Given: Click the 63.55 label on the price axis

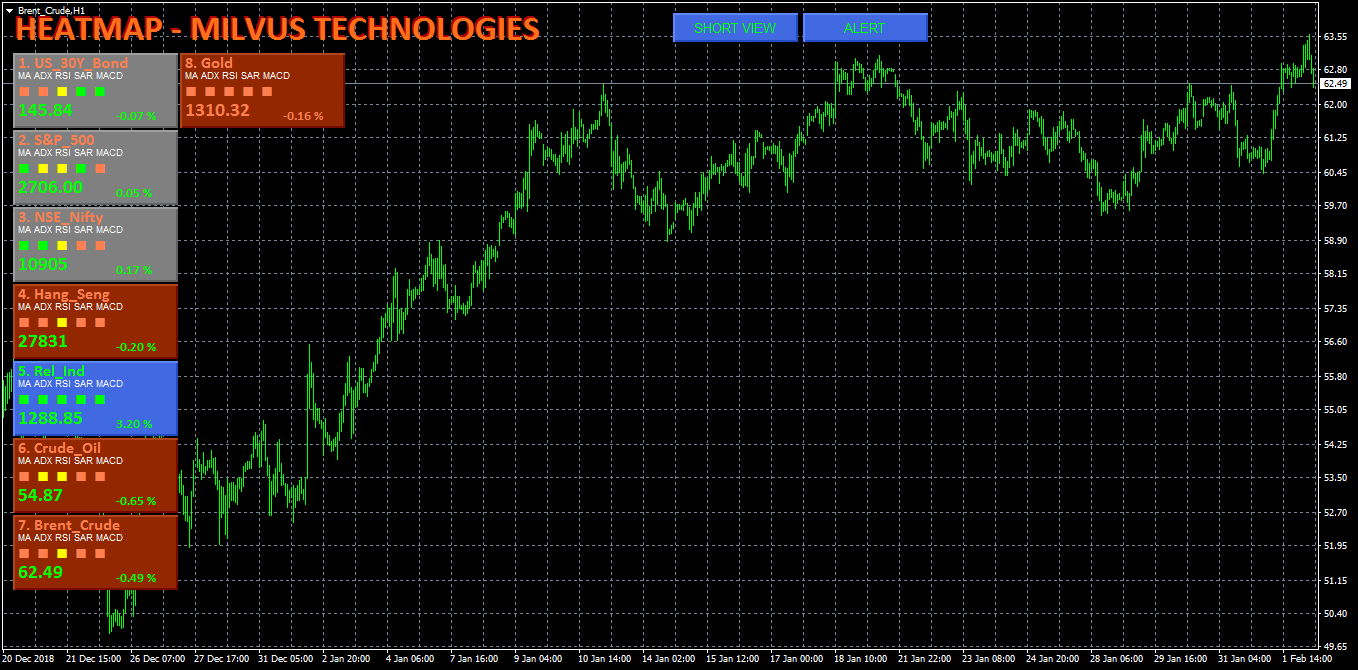Looking at the screenshot, I should pos(1334,37).
